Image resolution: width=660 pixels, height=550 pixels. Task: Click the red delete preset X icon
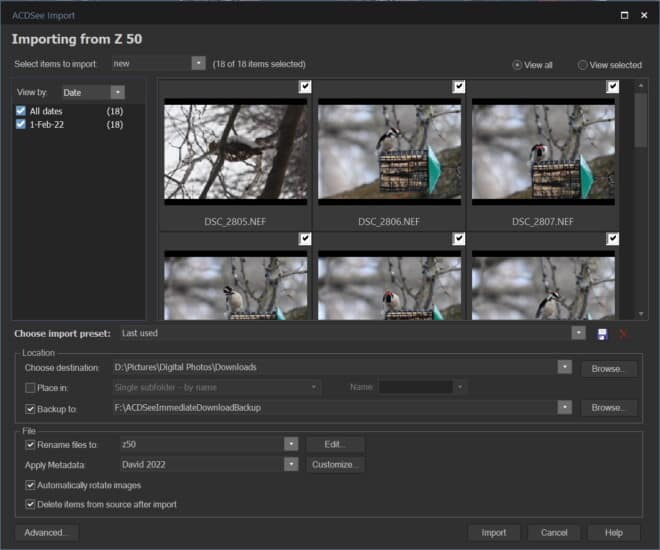(624, 333)
